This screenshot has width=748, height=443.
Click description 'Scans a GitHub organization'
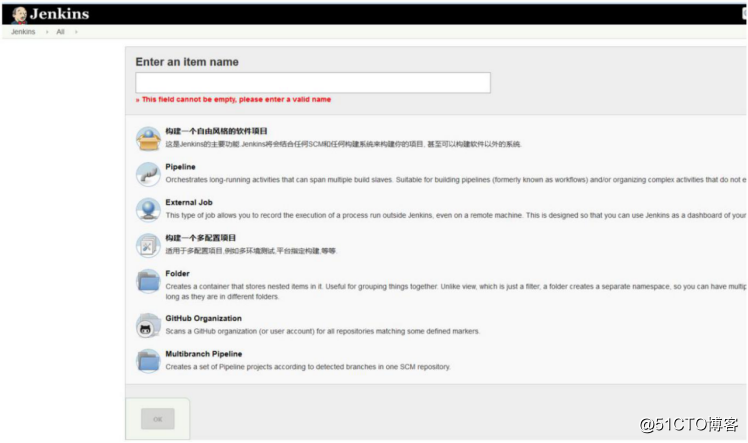click(322, 331)
